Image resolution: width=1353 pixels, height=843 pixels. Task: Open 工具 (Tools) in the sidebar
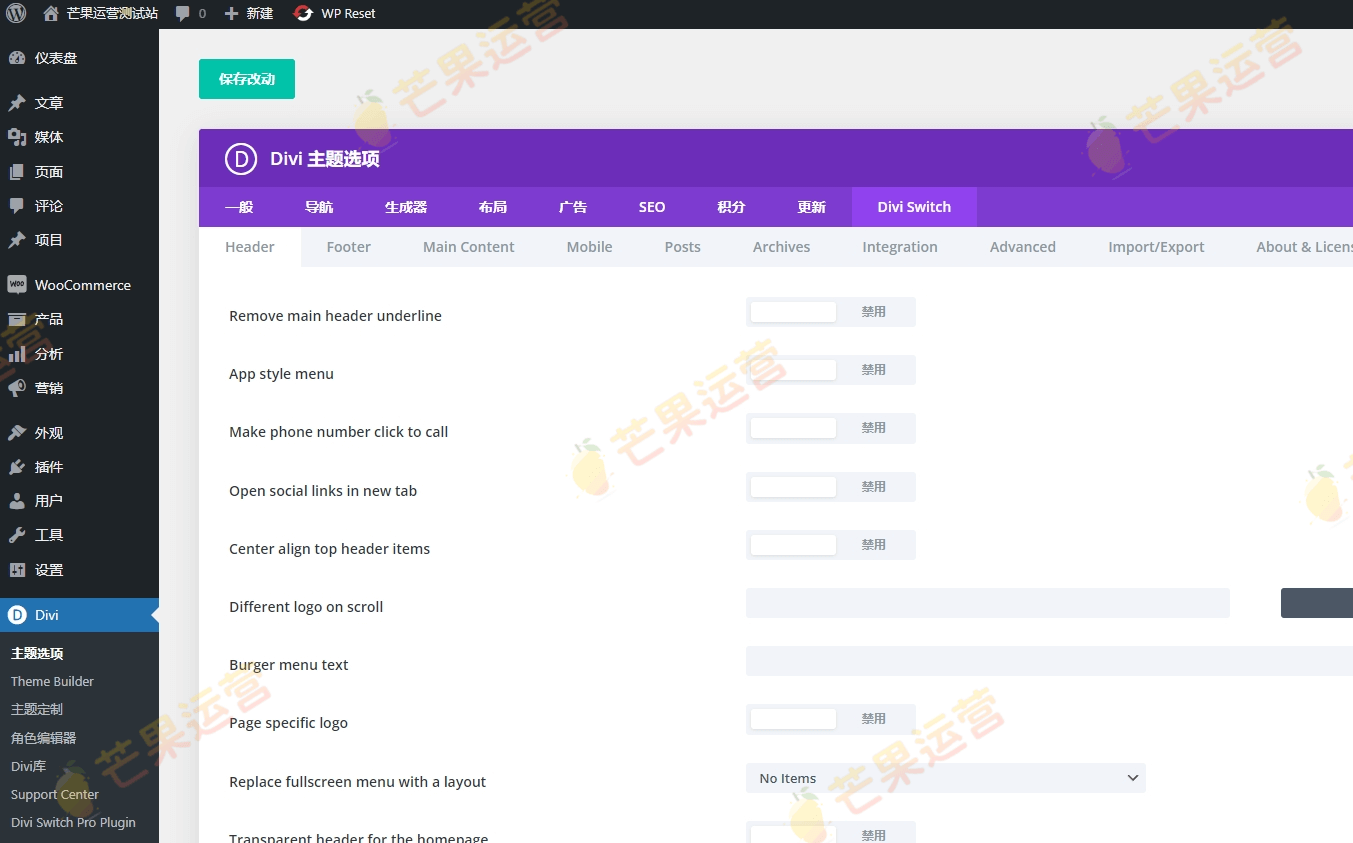pos(45,534)
